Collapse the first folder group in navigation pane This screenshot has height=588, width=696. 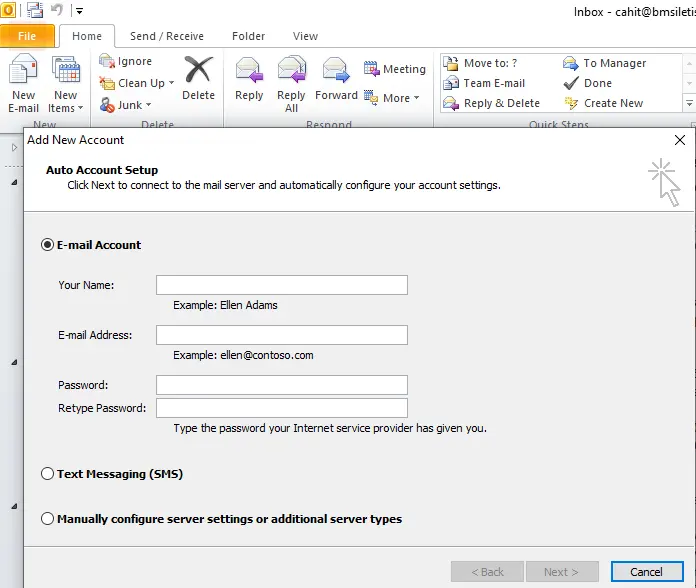coord(14,182)
